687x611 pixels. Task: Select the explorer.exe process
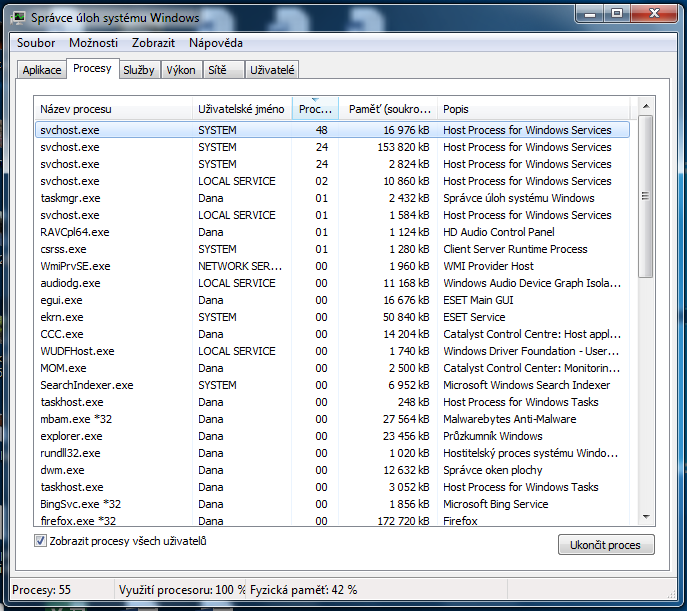(332, 436)
